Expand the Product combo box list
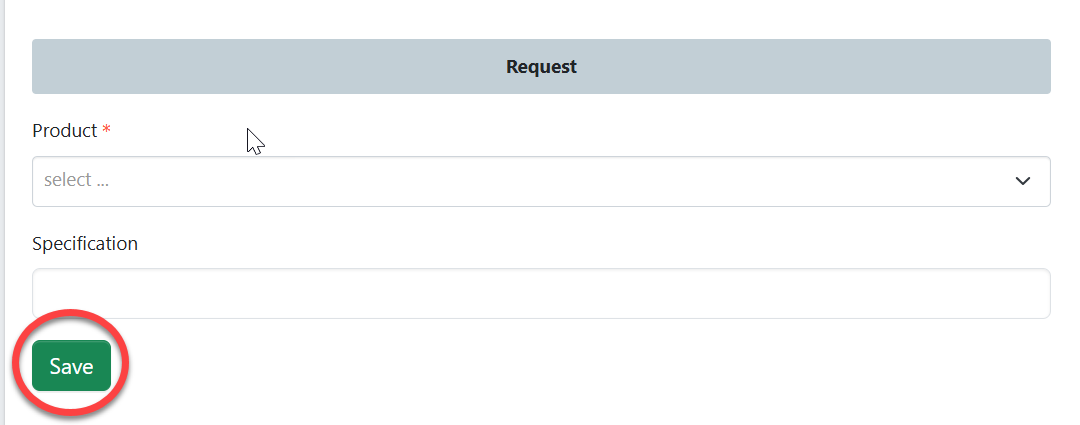Viewport: 1080px width, 425px height. coord(540,181)
